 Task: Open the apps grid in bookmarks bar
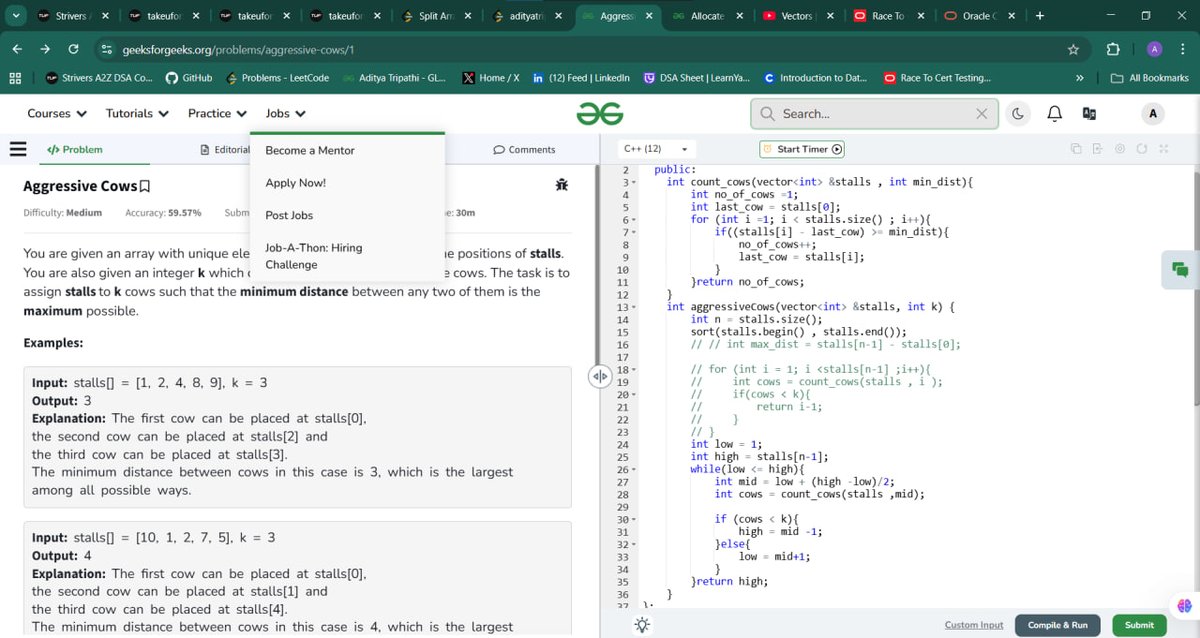click(16, 78)
